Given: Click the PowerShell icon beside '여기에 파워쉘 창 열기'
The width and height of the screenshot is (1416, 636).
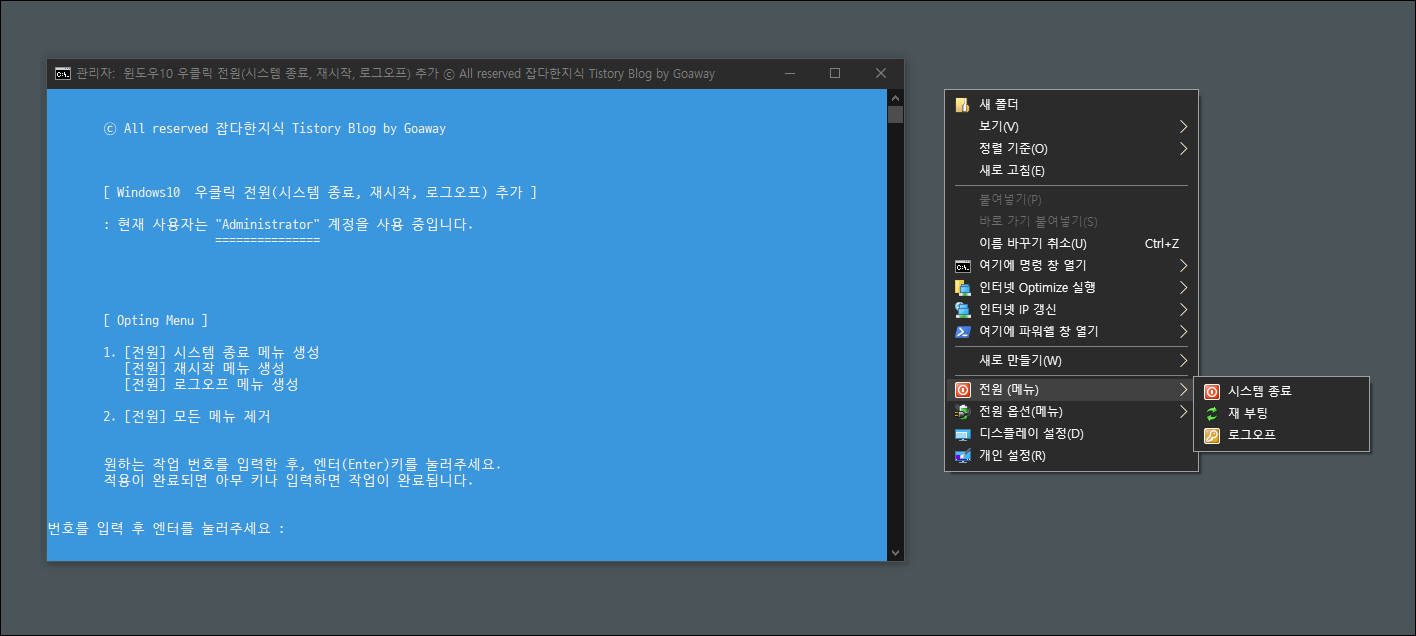Looking at the screenshot, I should pyautogui.click(x=963, y=332).
